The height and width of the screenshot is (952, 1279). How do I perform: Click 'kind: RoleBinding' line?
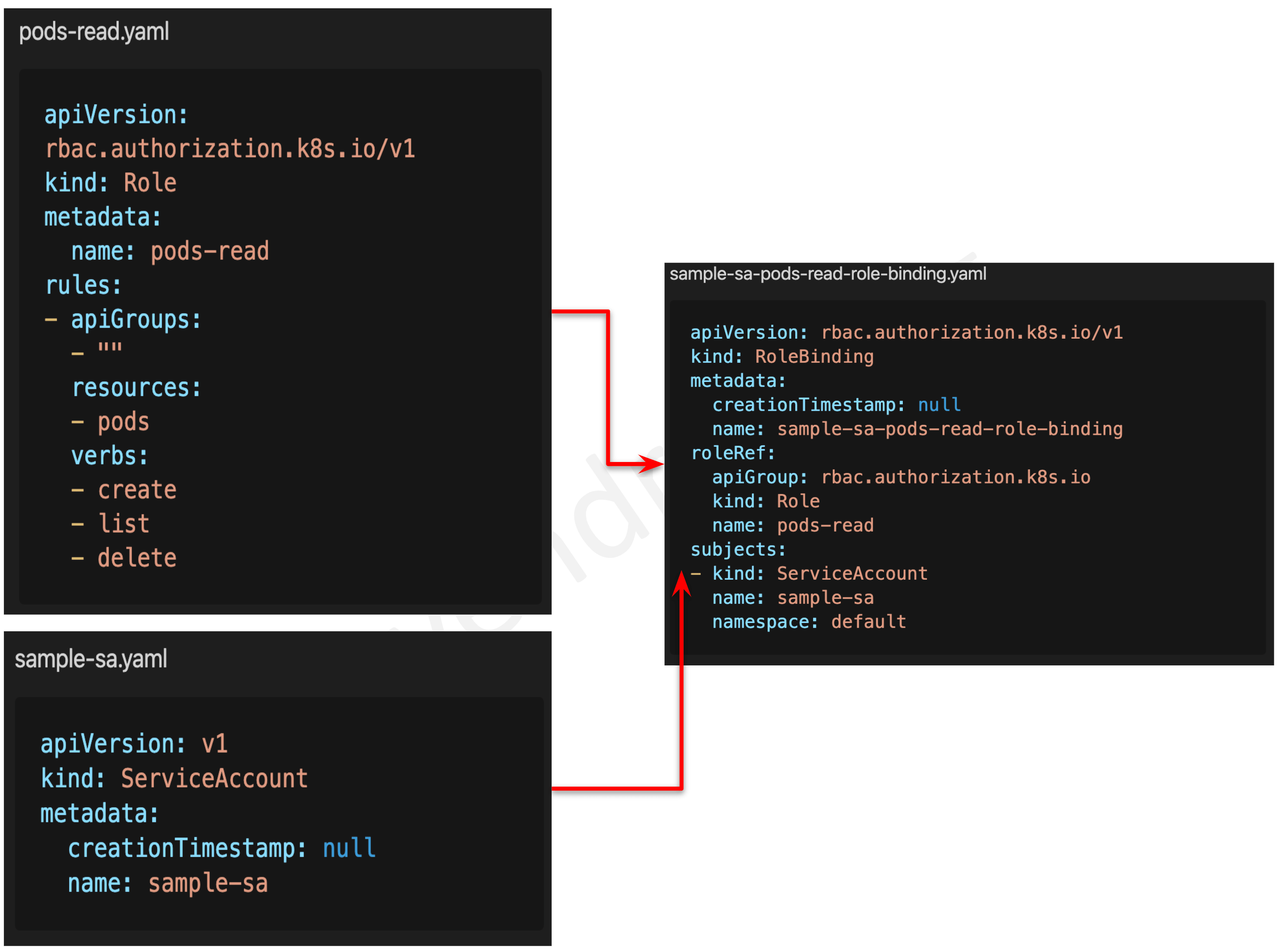pos(782,357)
